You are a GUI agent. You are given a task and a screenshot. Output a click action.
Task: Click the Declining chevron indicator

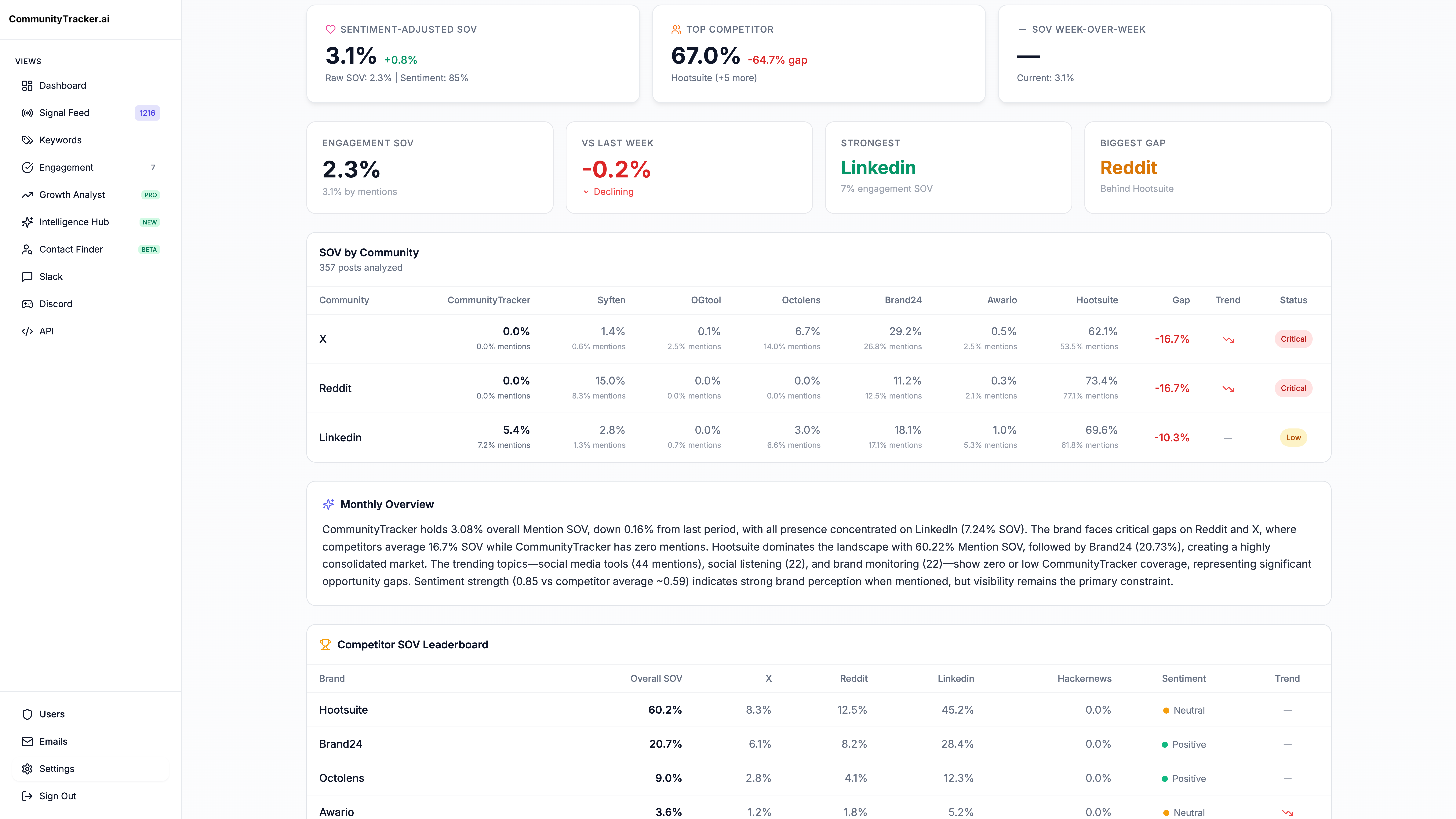tap(586, 192)
